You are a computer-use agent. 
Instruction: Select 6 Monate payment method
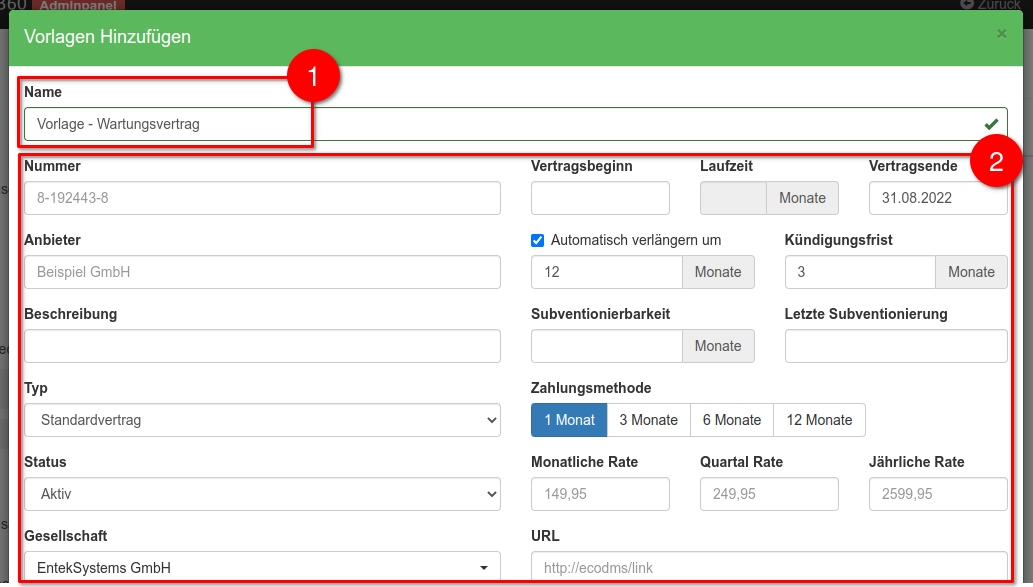[x=731, y=420]
